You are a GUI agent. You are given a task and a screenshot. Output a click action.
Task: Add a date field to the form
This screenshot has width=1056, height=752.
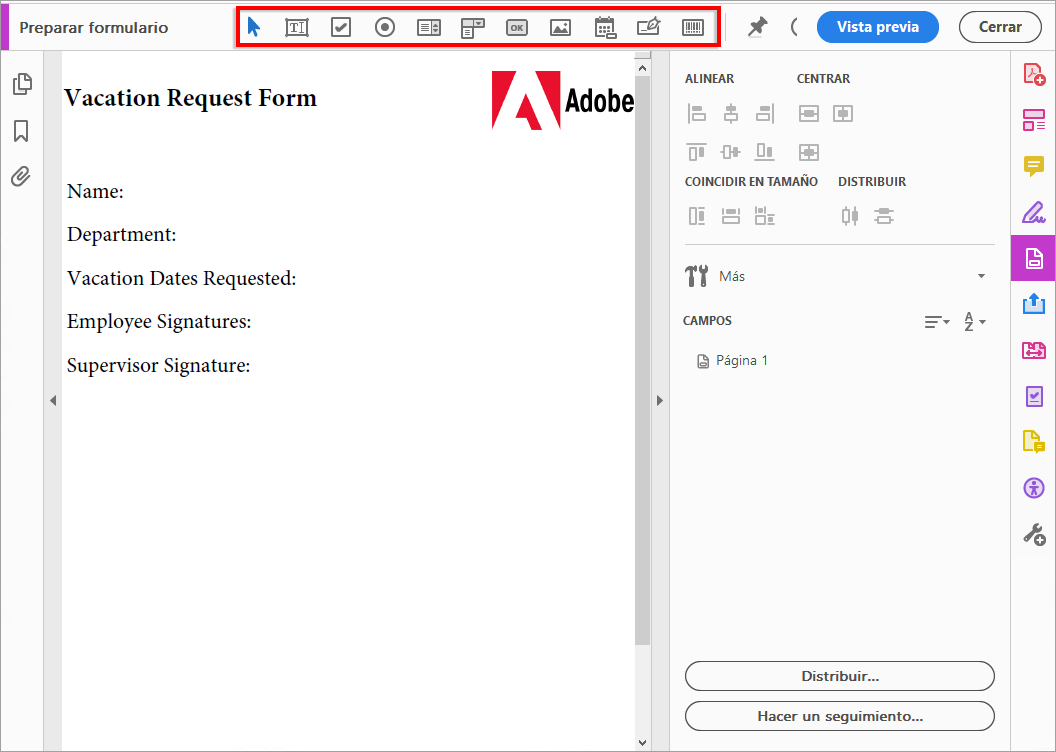pos(604,27)
